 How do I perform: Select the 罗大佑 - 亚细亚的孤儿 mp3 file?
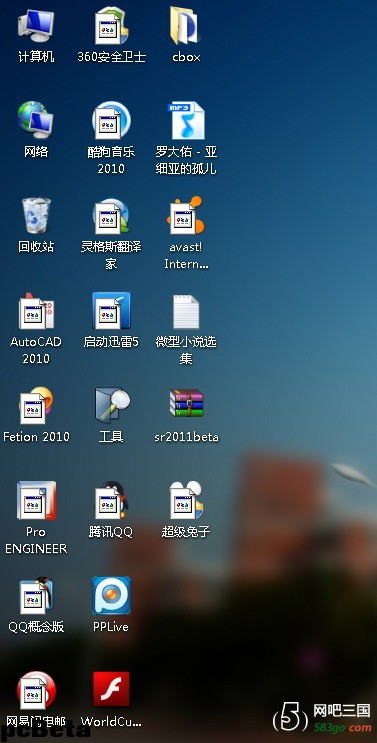coord(186,121)
